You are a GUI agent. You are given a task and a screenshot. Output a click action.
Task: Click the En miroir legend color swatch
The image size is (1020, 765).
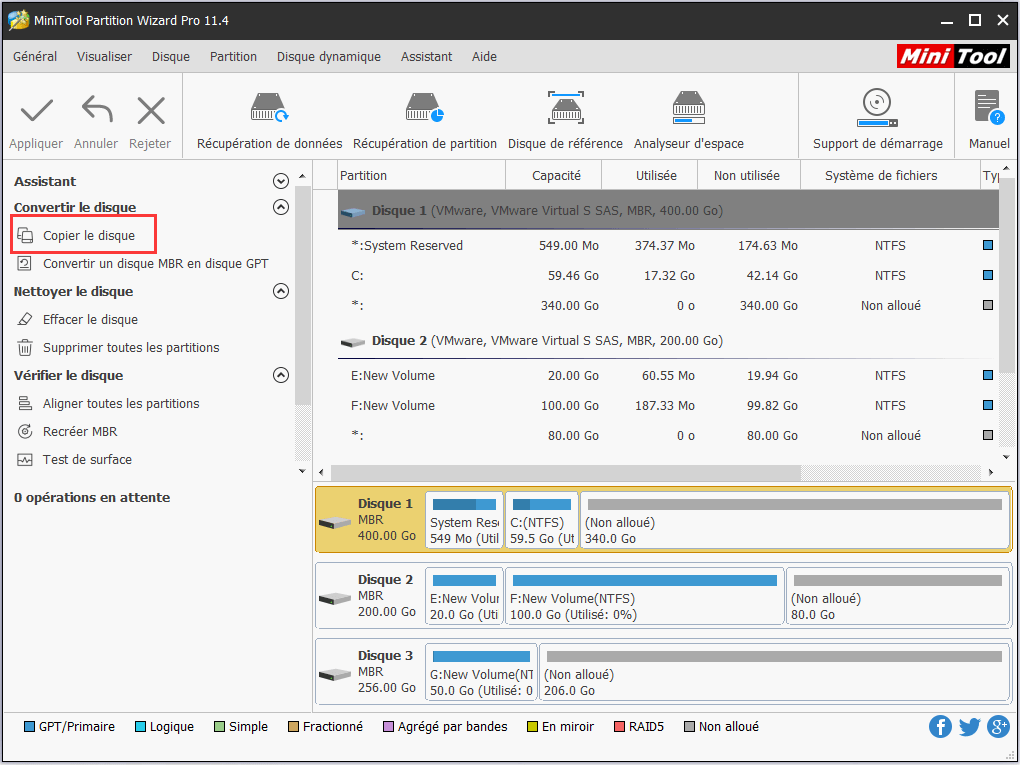click(x=532, y=727)
